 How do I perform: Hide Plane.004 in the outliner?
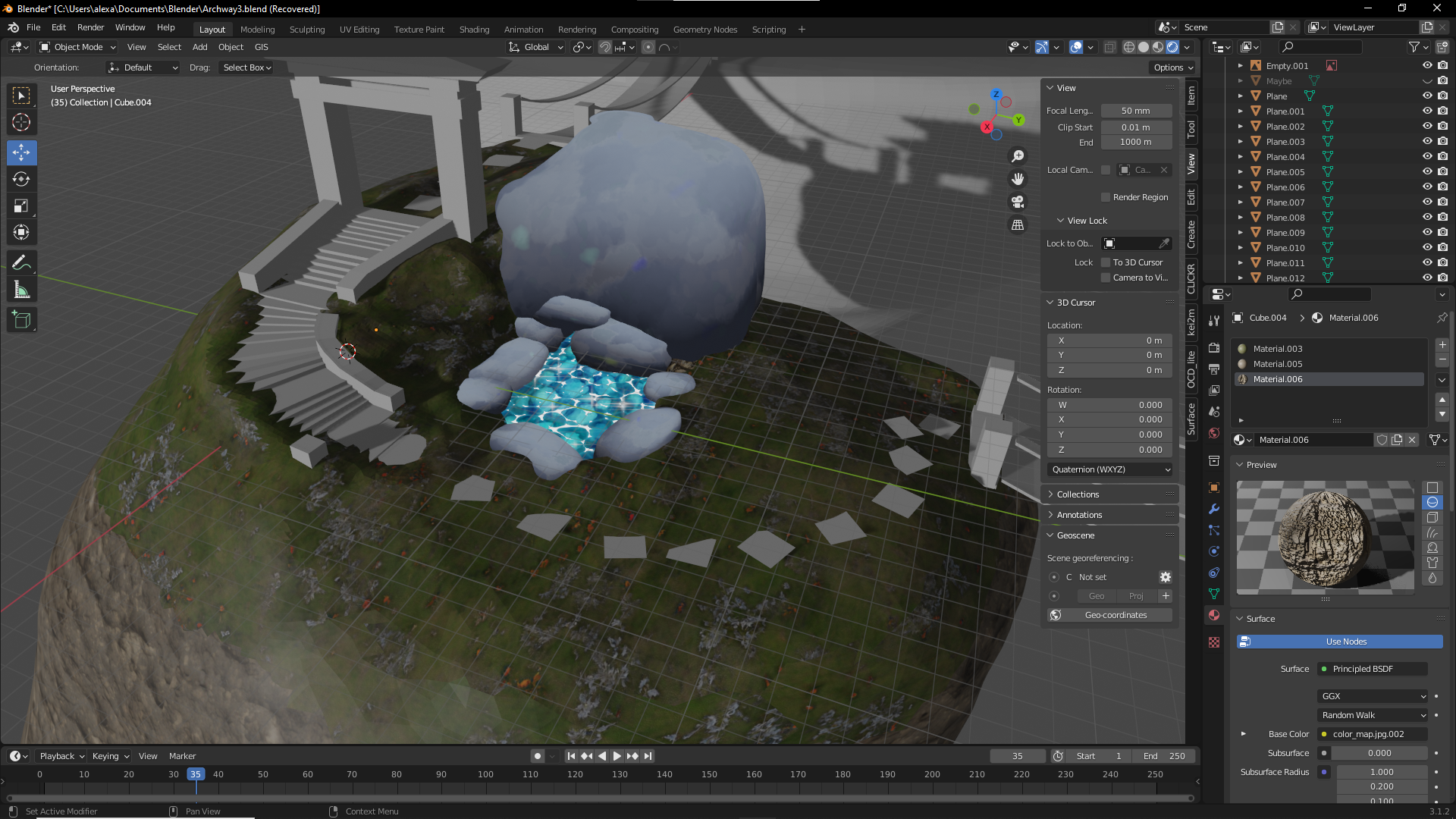1426,157
